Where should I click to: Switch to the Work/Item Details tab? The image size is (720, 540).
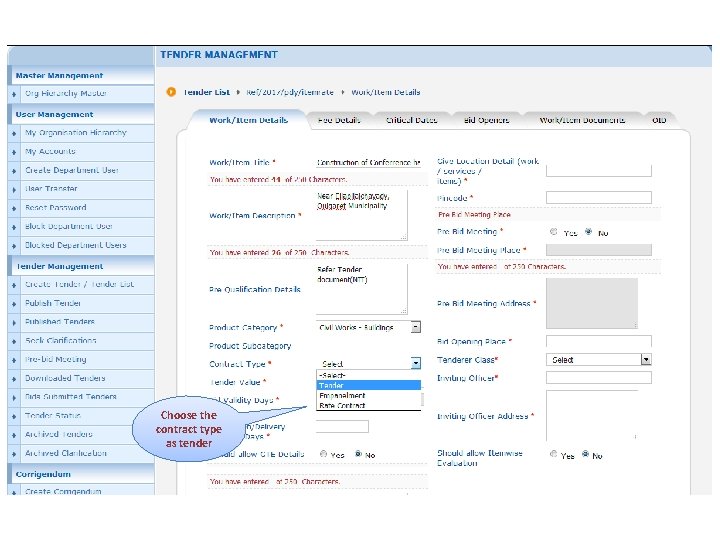[248, 120]
